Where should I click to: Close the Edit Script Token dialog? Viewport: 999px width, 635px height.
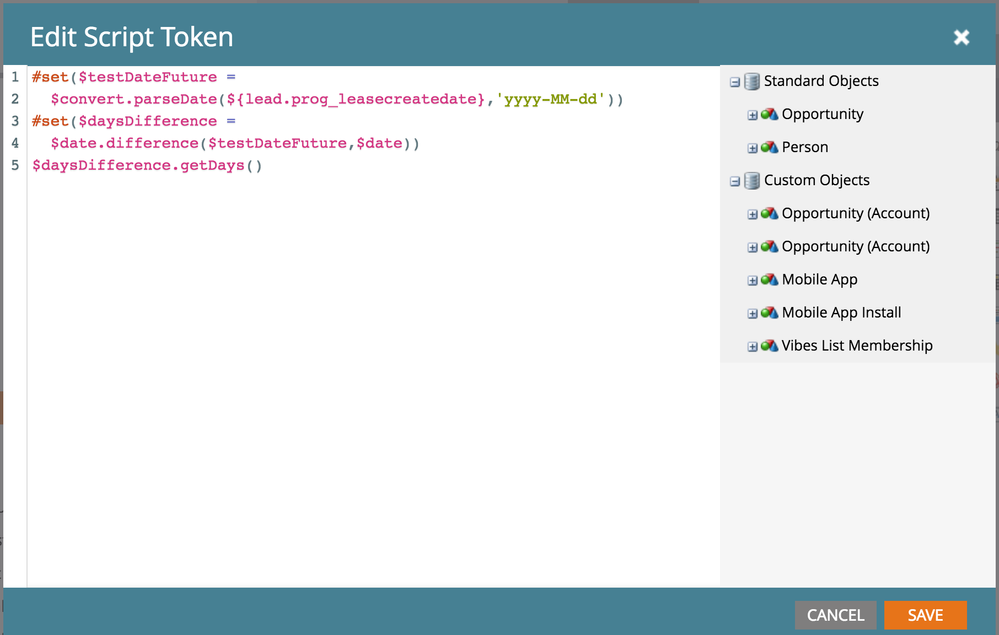[x=961, y=37]
